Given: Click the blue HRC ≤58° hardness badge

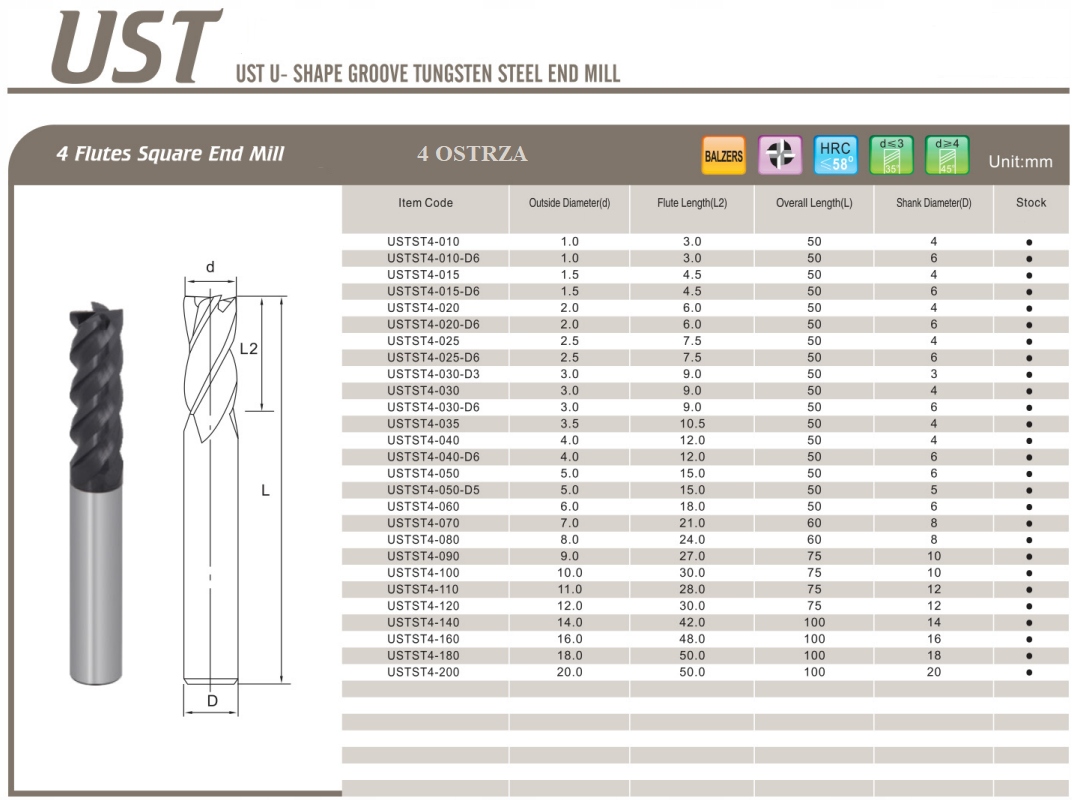Looking at the screenshot, I should point(835,155).
